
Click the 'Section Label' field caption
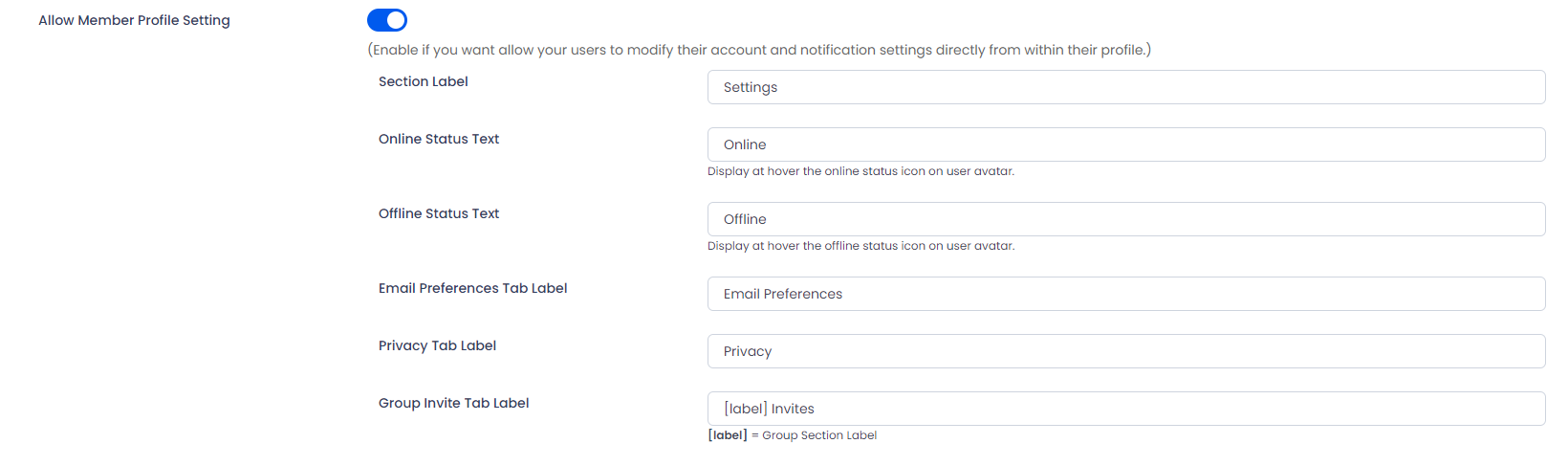[x=424, y=81]
